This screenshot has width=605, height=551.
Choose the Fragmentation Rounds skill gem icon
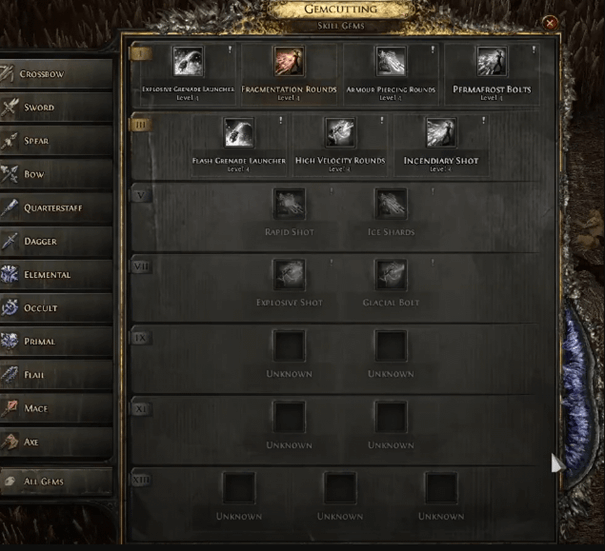tap(289, 62)
